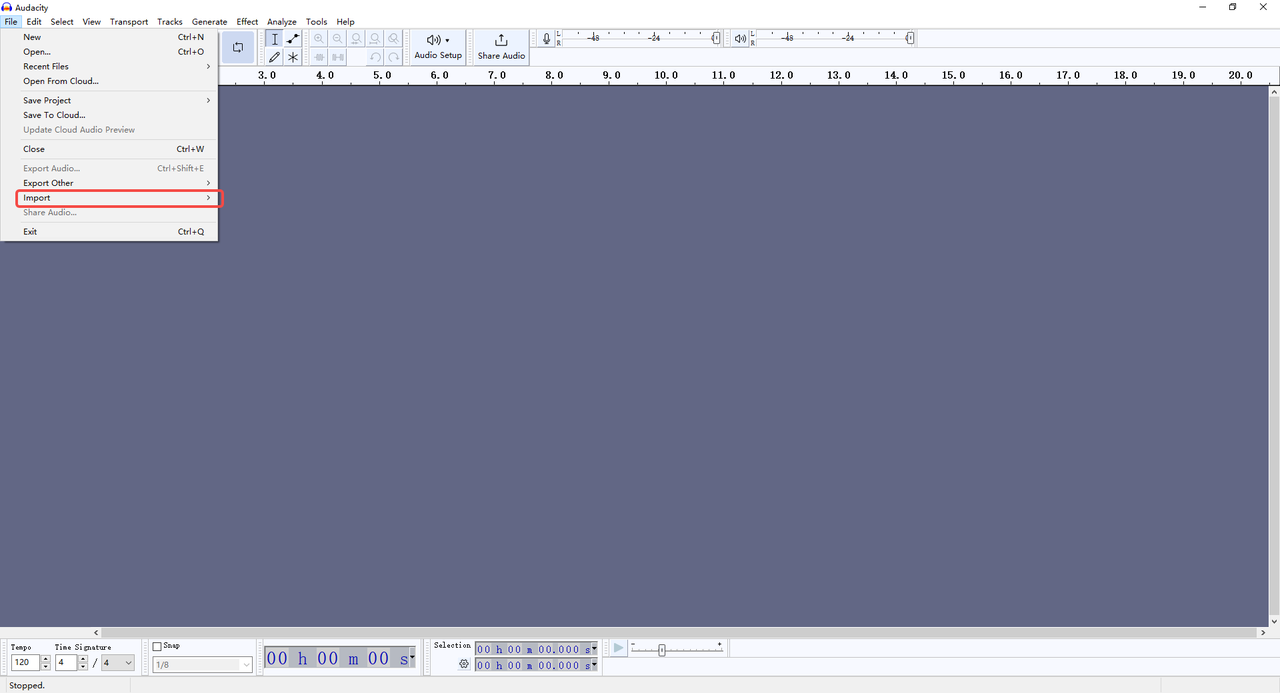Click the Selection settings gear icon

[464, 664]
